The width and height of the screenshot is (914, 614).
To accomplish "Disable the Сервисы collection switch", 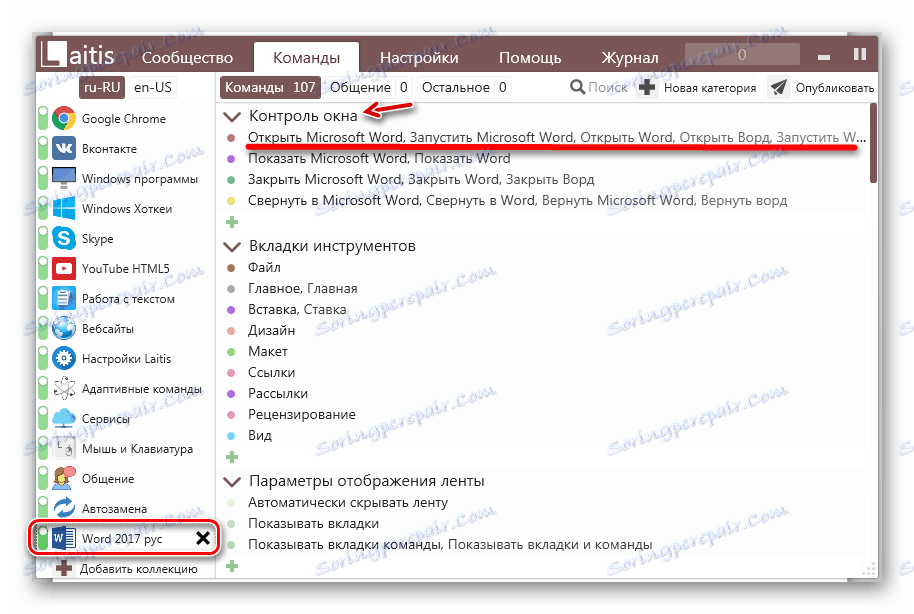I will coord(43,419).
